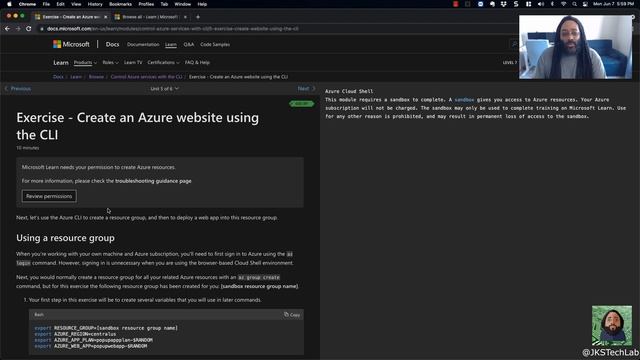Open Spotlight search icon in the menu bar
This screenshot has width=640, height=360.
coord(574,4)
